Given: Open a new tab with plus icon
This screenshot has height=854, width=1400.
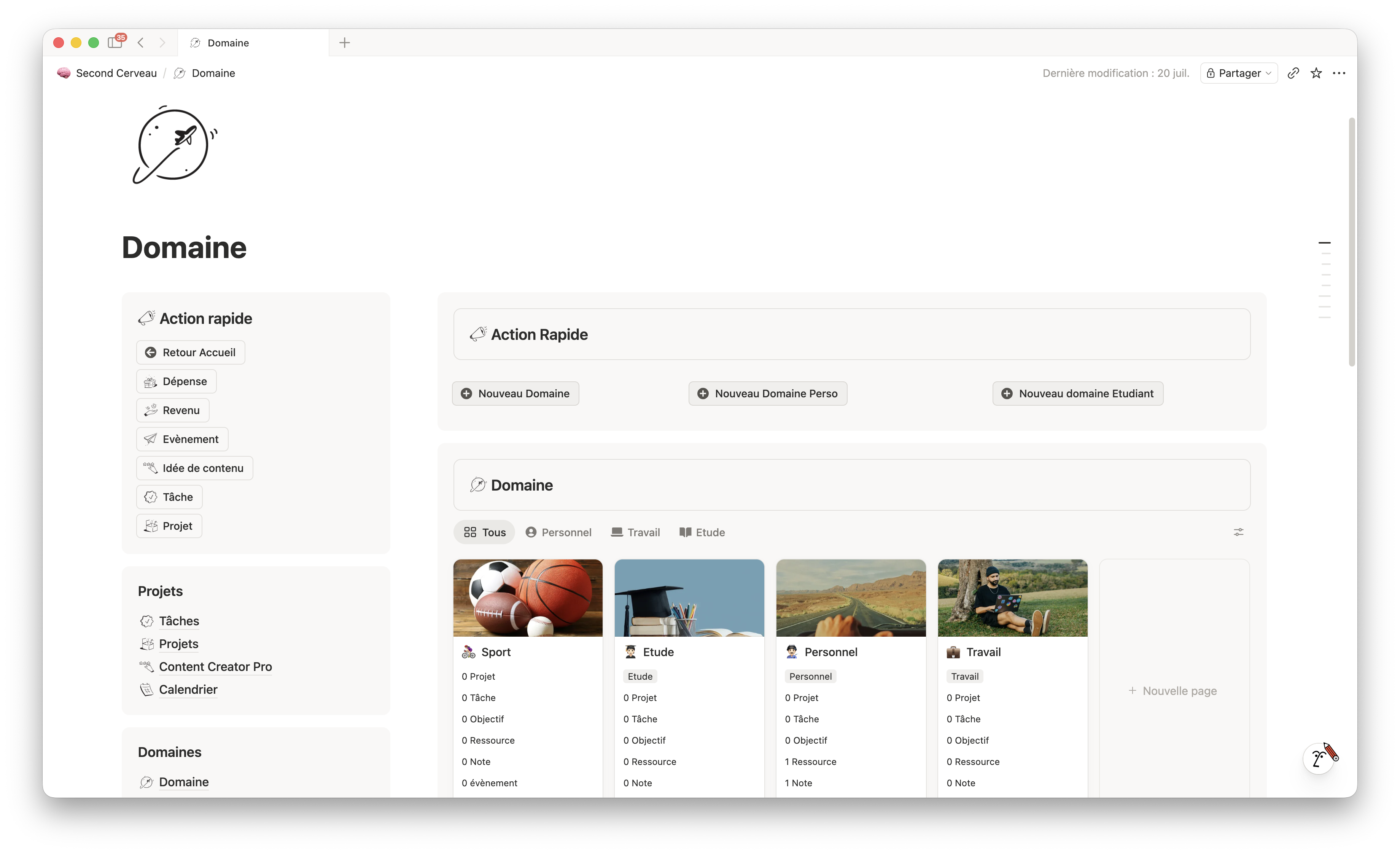Looking at the screenshot, I should pos(344,43).
